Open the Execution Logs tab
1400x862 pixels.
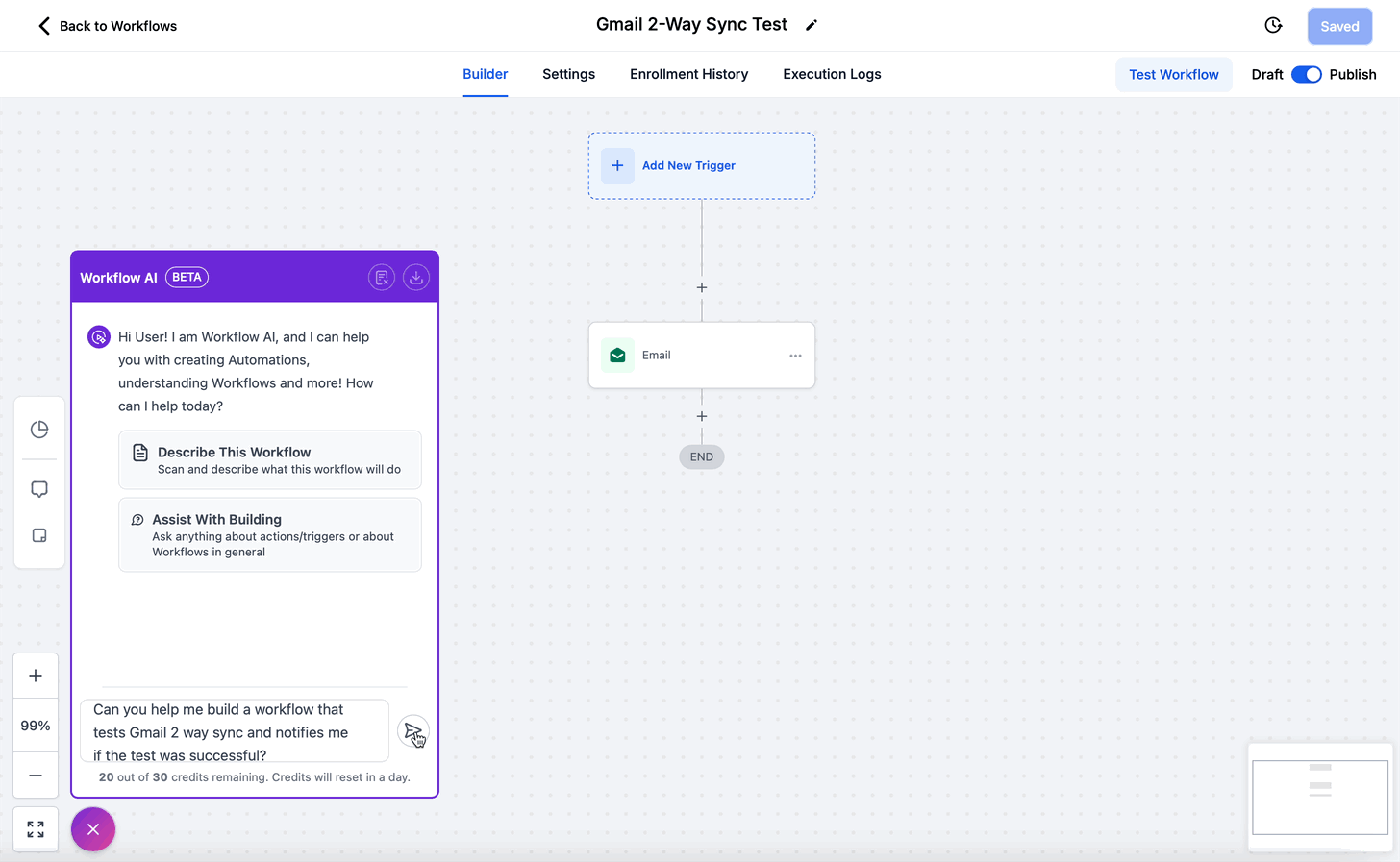[832, 74]
